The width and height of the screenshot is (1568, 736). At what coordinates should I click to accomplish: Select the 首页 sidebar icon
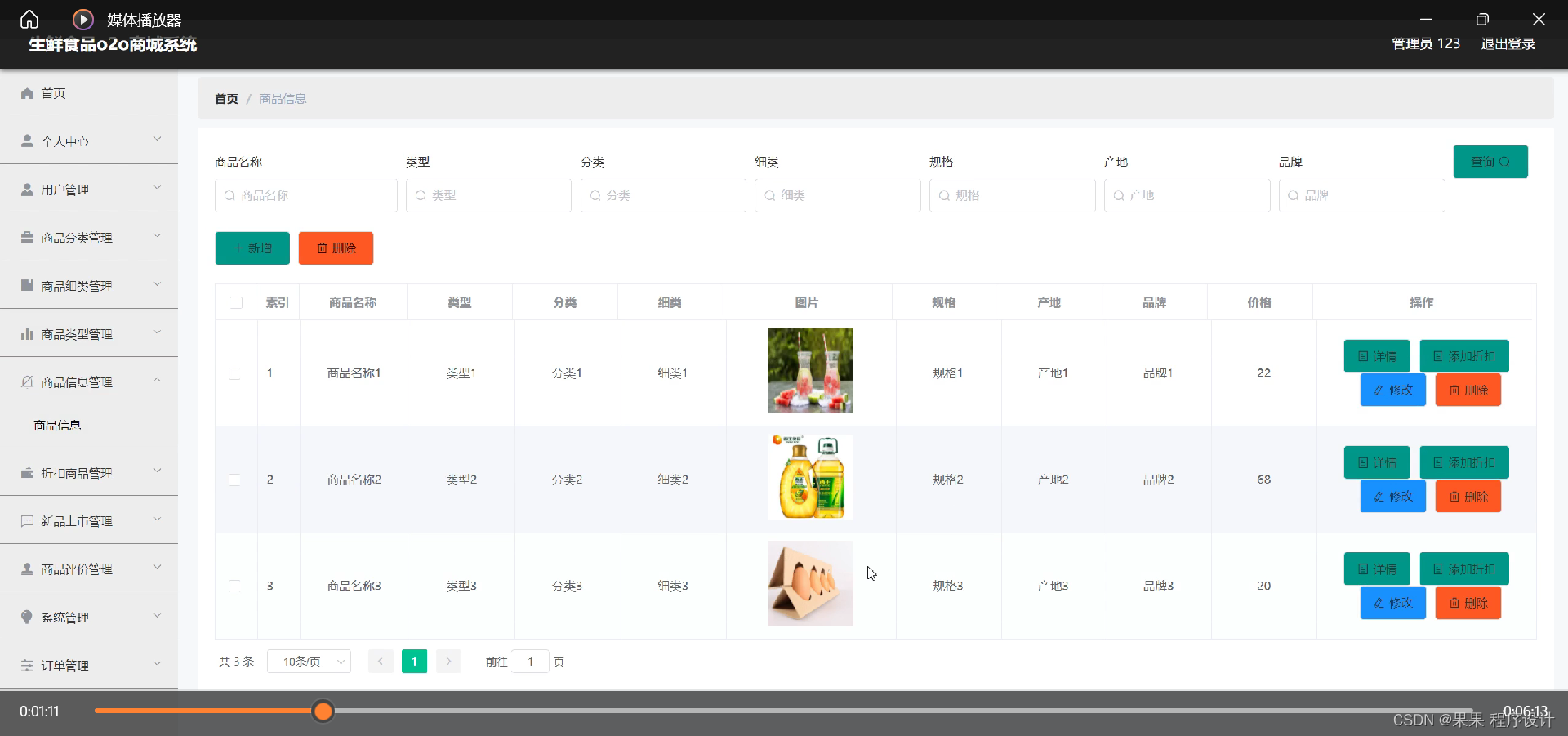[x=27, y=93]
